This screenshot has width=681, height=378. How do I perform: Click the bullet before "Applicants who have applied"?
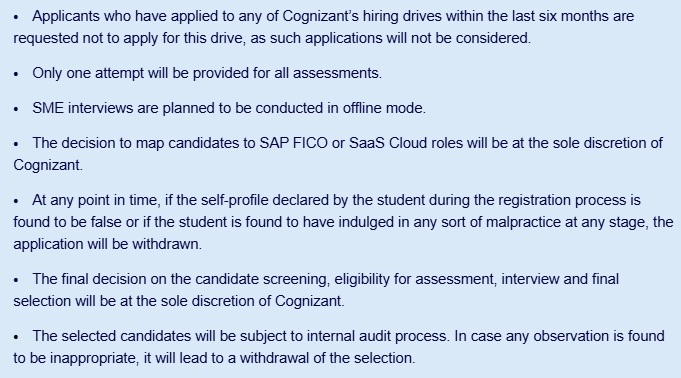[x=16, y=17]
